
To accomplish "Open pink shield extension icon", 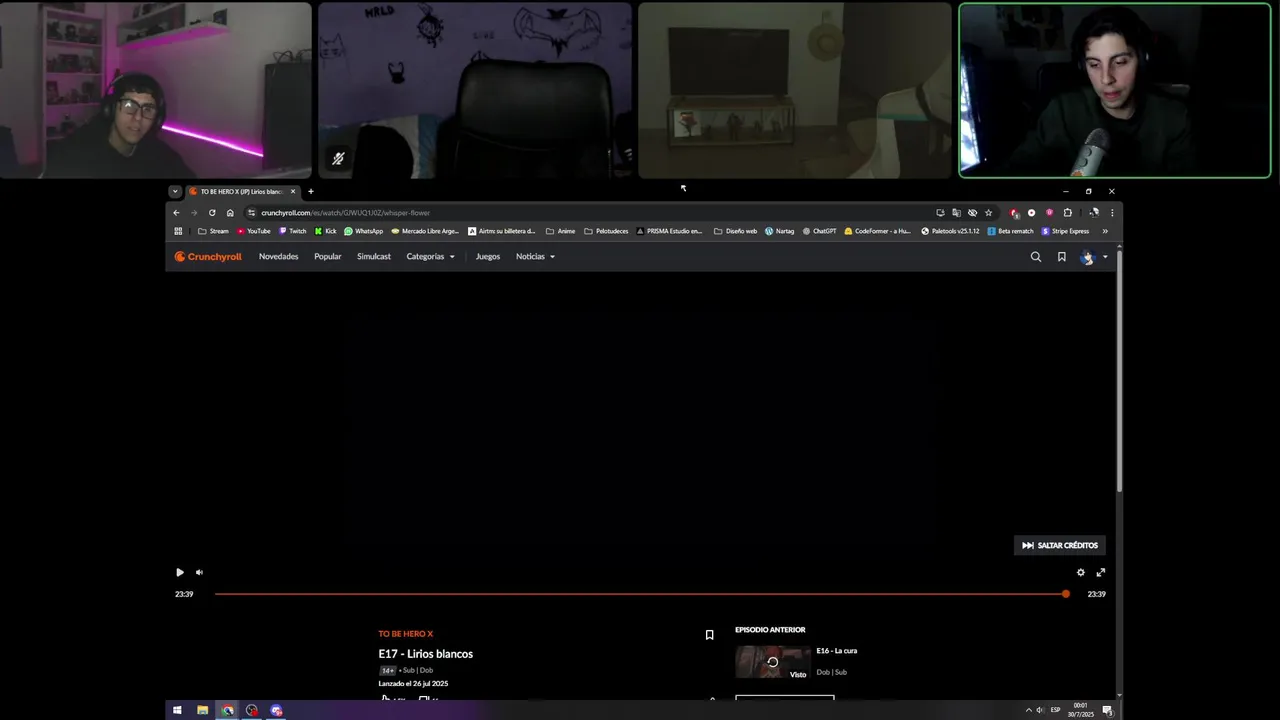I will [x=1049, y=213].
